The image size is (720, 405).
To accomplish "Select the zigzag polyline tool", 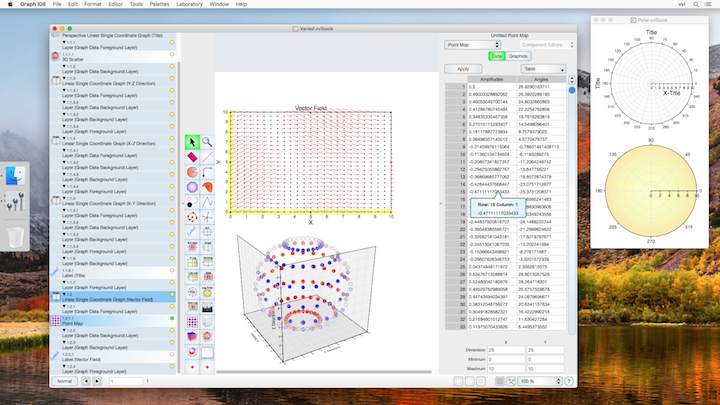I will click(208, 202).
